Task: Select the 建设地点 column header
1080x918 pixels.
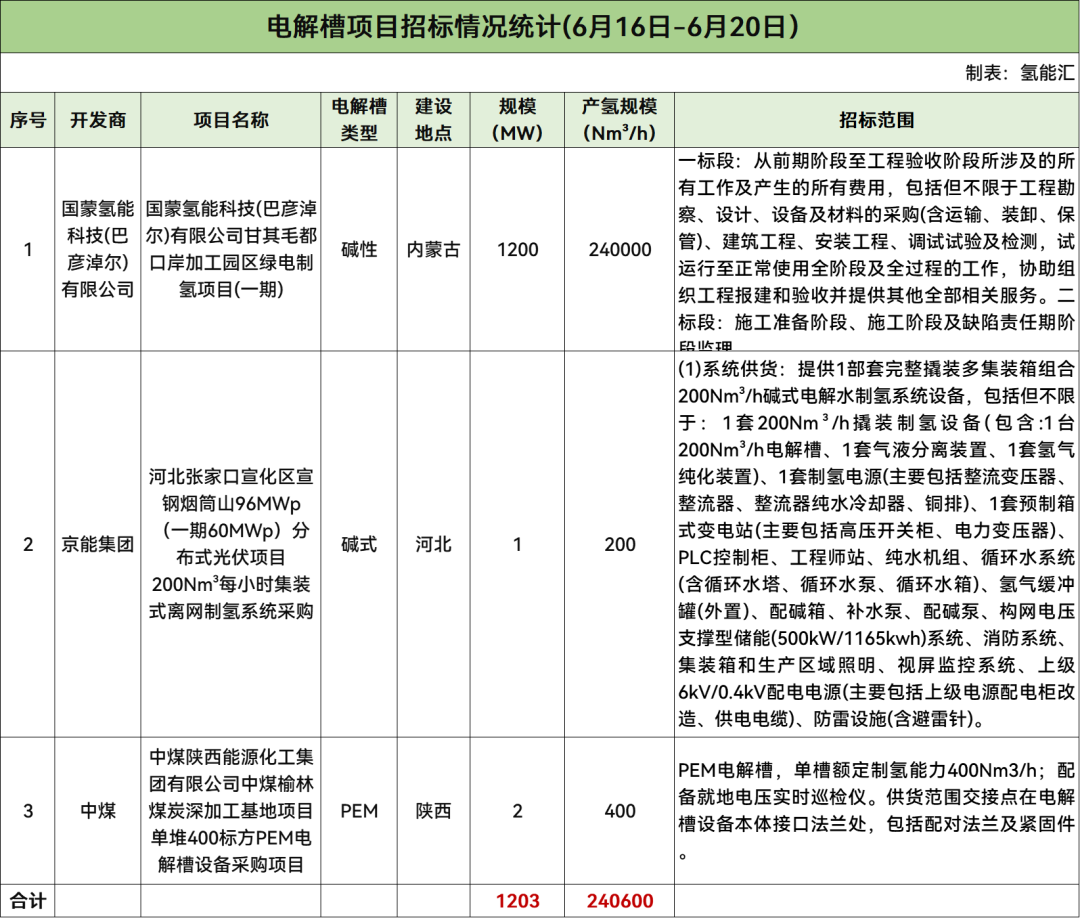Action: click(433, 120)
